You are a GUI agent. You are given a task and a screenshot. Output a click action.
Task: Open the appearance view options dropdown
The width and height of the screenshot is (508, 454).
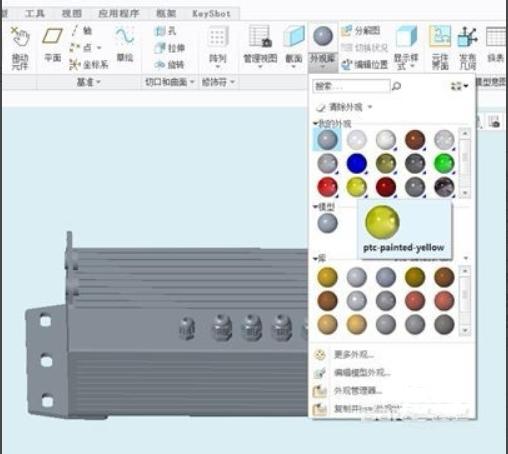click(x=459, y=86)
